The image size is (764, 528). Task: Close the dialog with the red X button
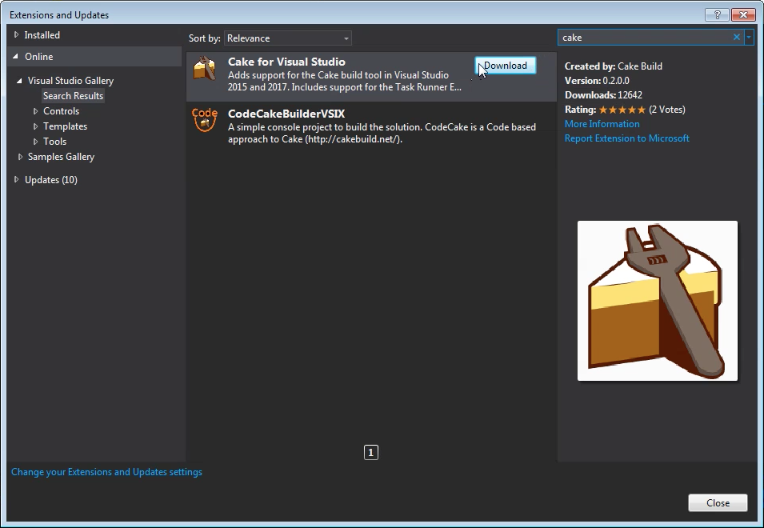pyautogui.click(x=744, y=15)
